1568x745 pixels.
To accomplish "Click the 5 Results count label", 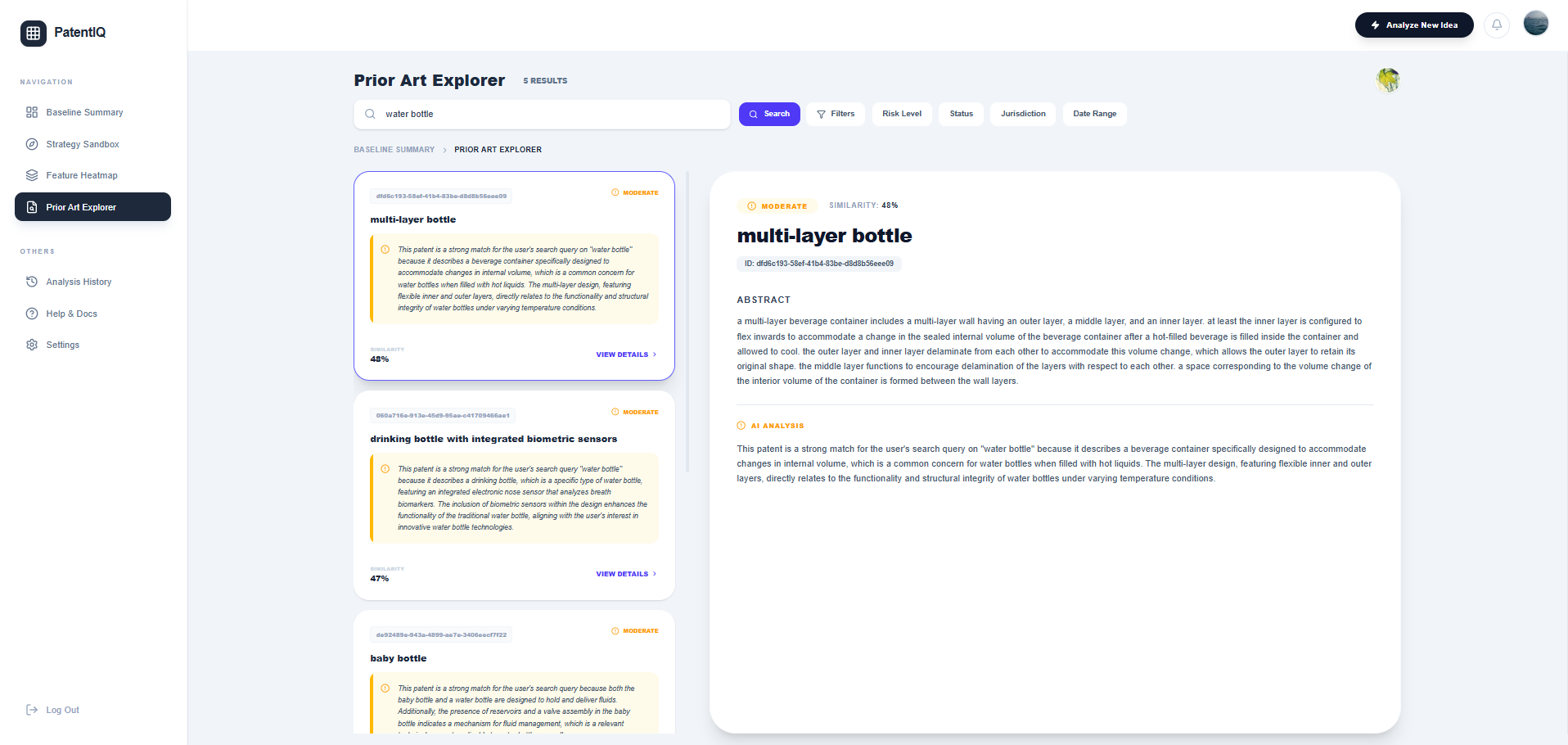I will [545, 81].
